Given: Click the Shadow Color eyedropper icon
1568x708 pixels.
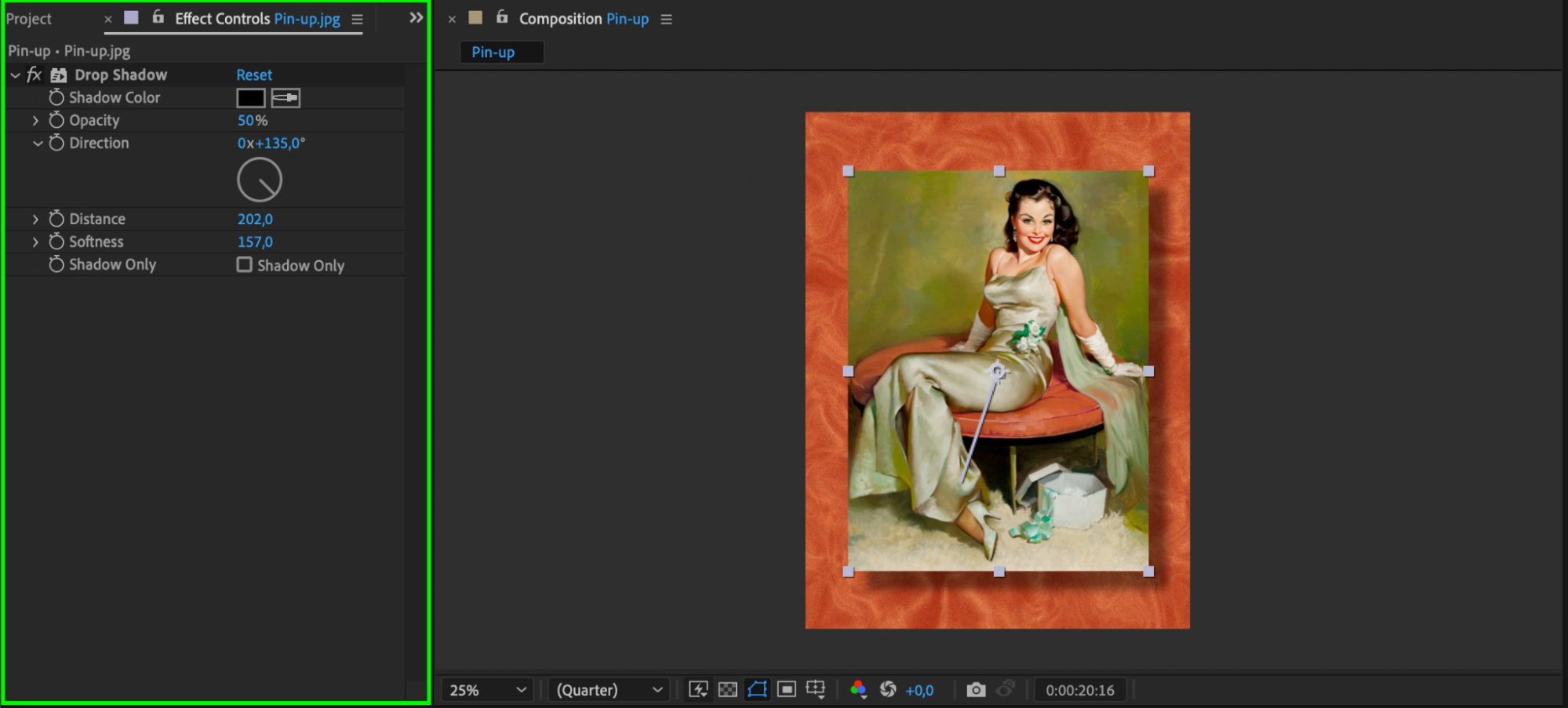Looking at the screenshot, I should coord(286,98).
